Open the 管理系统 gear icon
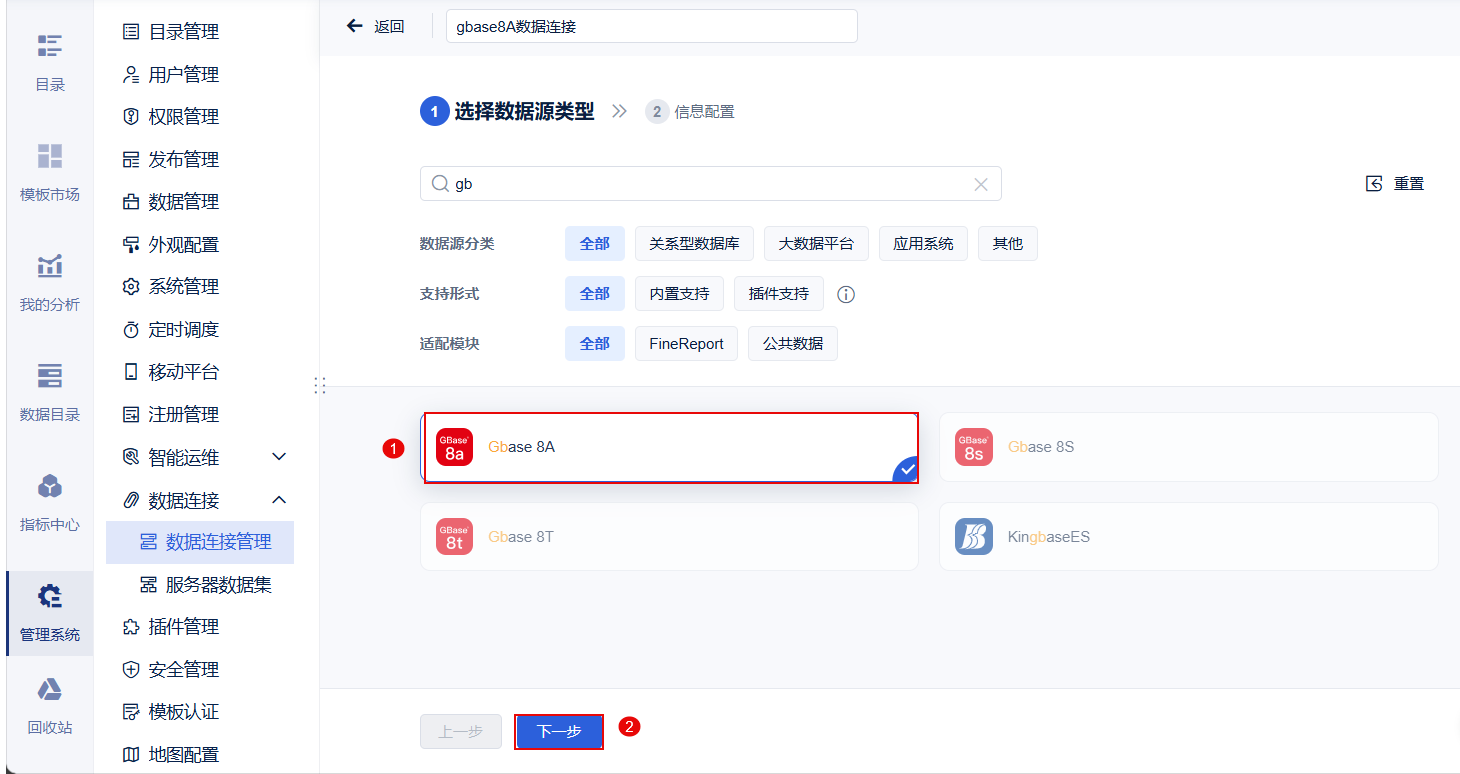 [50, 596]
